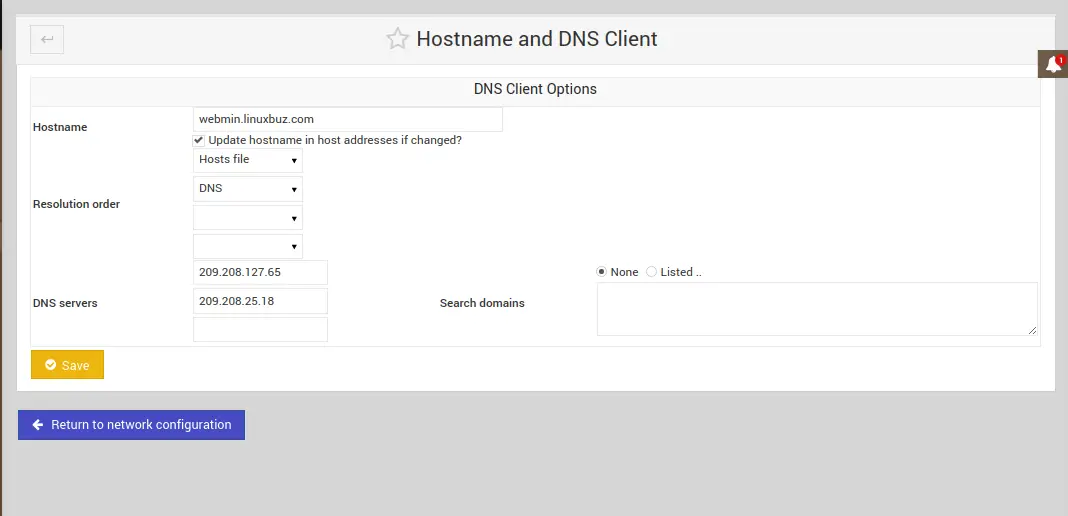Image resolution: width=1068 pixels, height=516 pixels.
Task: Open the notifications bell icon
Action: click(1053, 64)
